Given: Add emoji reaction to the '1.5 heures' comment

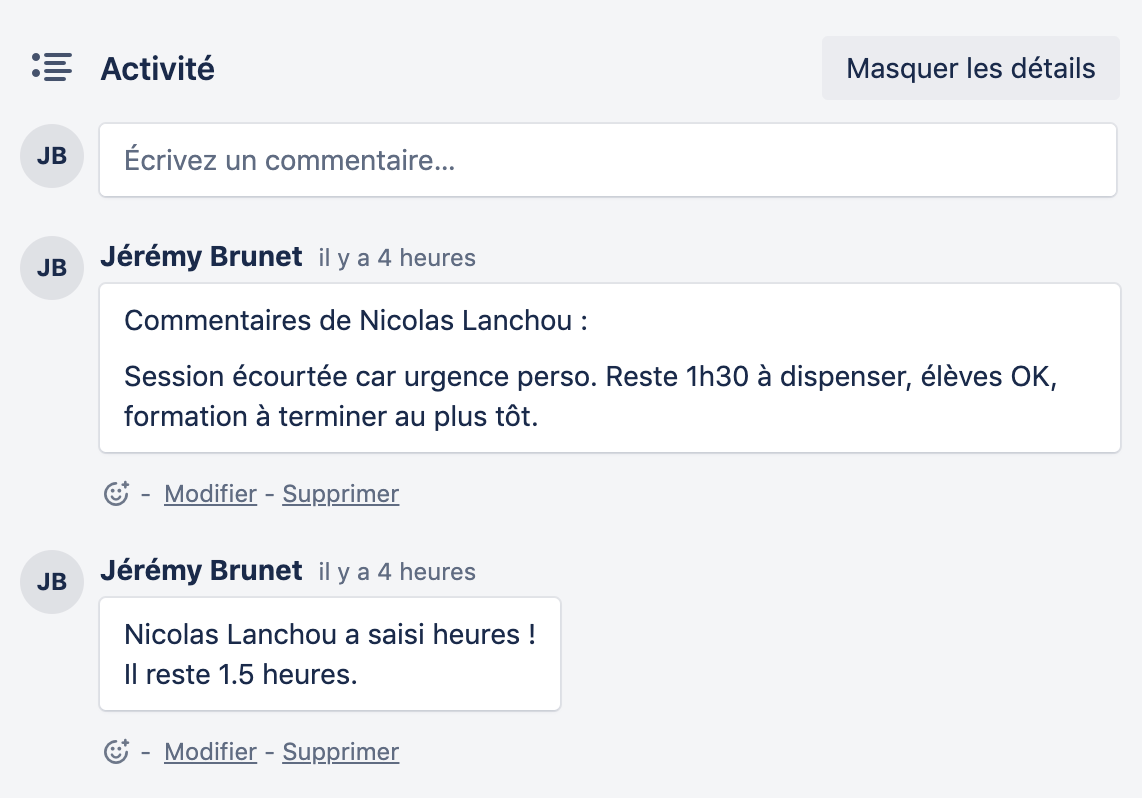Looking at the screenshot, I should coord(117,752).
